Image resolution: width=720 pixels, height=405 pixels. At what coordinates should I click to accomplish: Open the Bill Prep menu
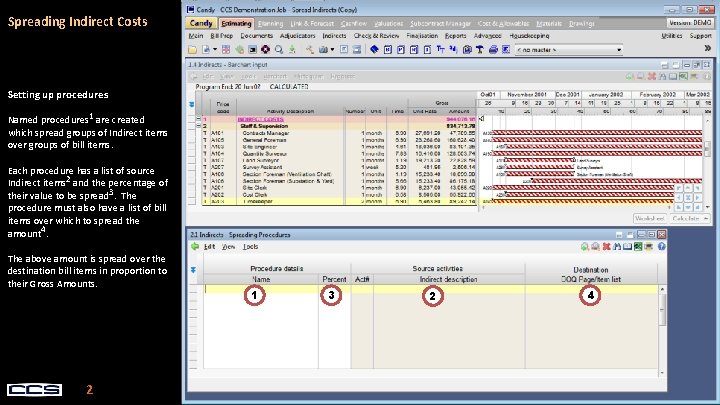pyautogui.click(x=222, y=36)
